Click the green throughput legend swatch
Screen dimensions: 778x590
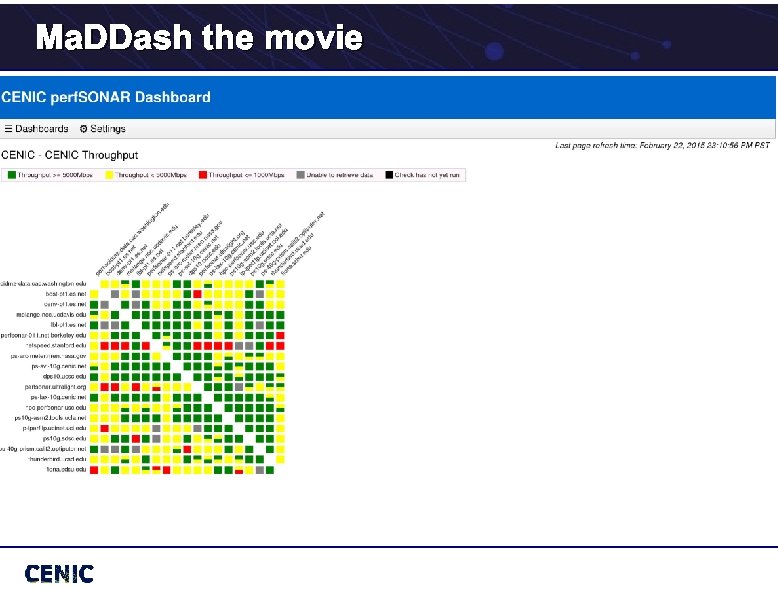pos(12,175)
